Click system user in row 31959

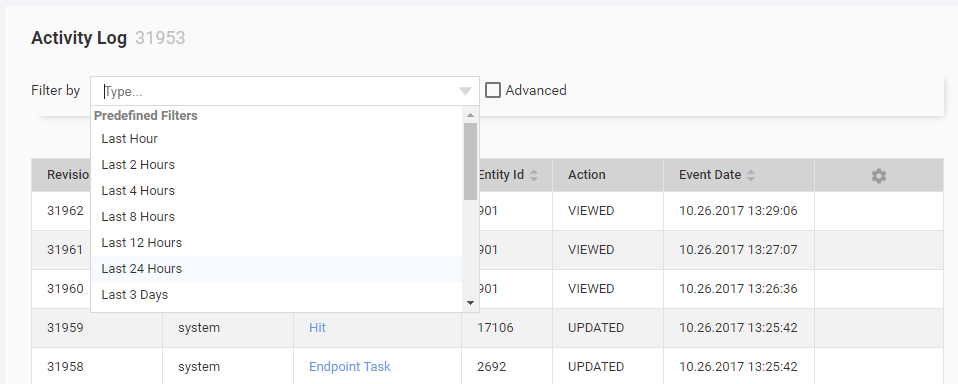[199, 328]
